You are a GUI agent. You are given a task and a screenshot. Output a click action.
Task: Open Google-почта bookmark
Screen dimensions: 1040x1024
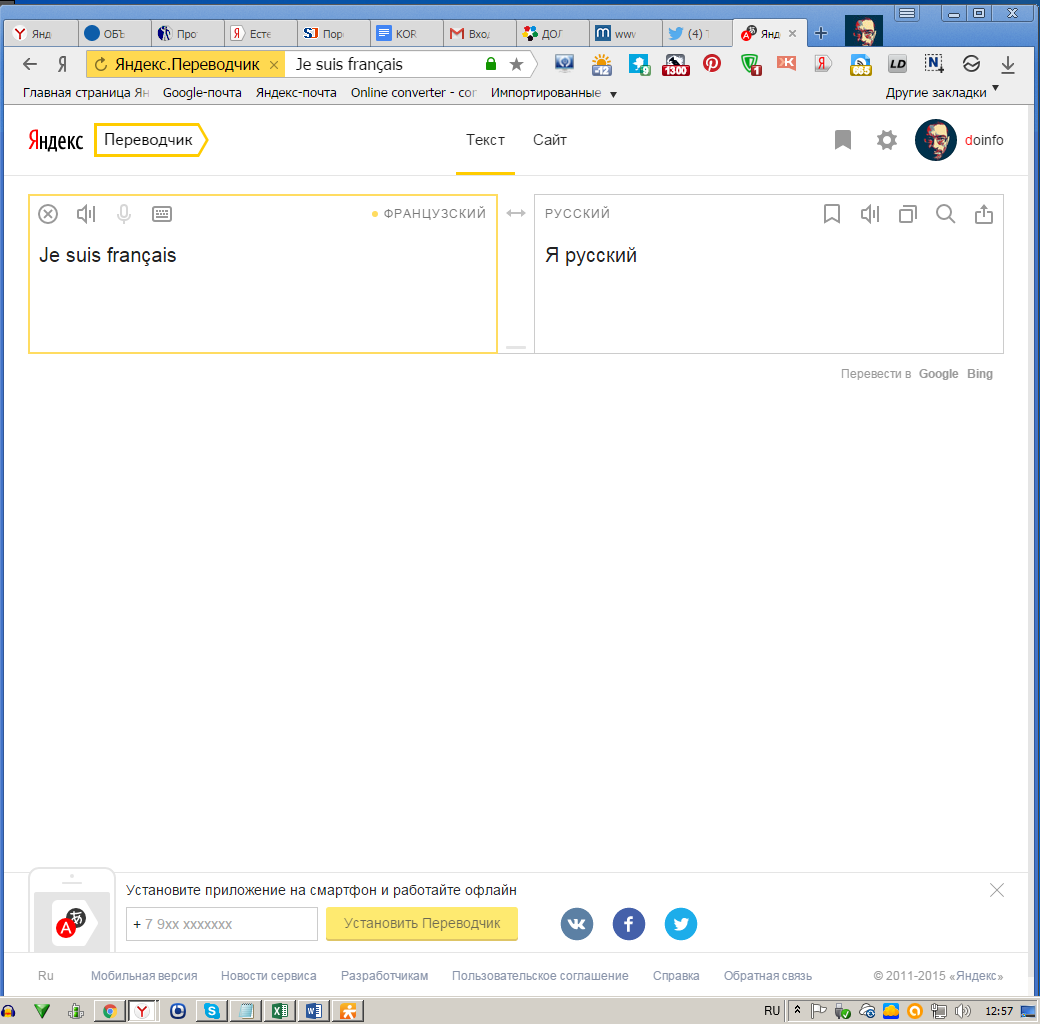202,93
